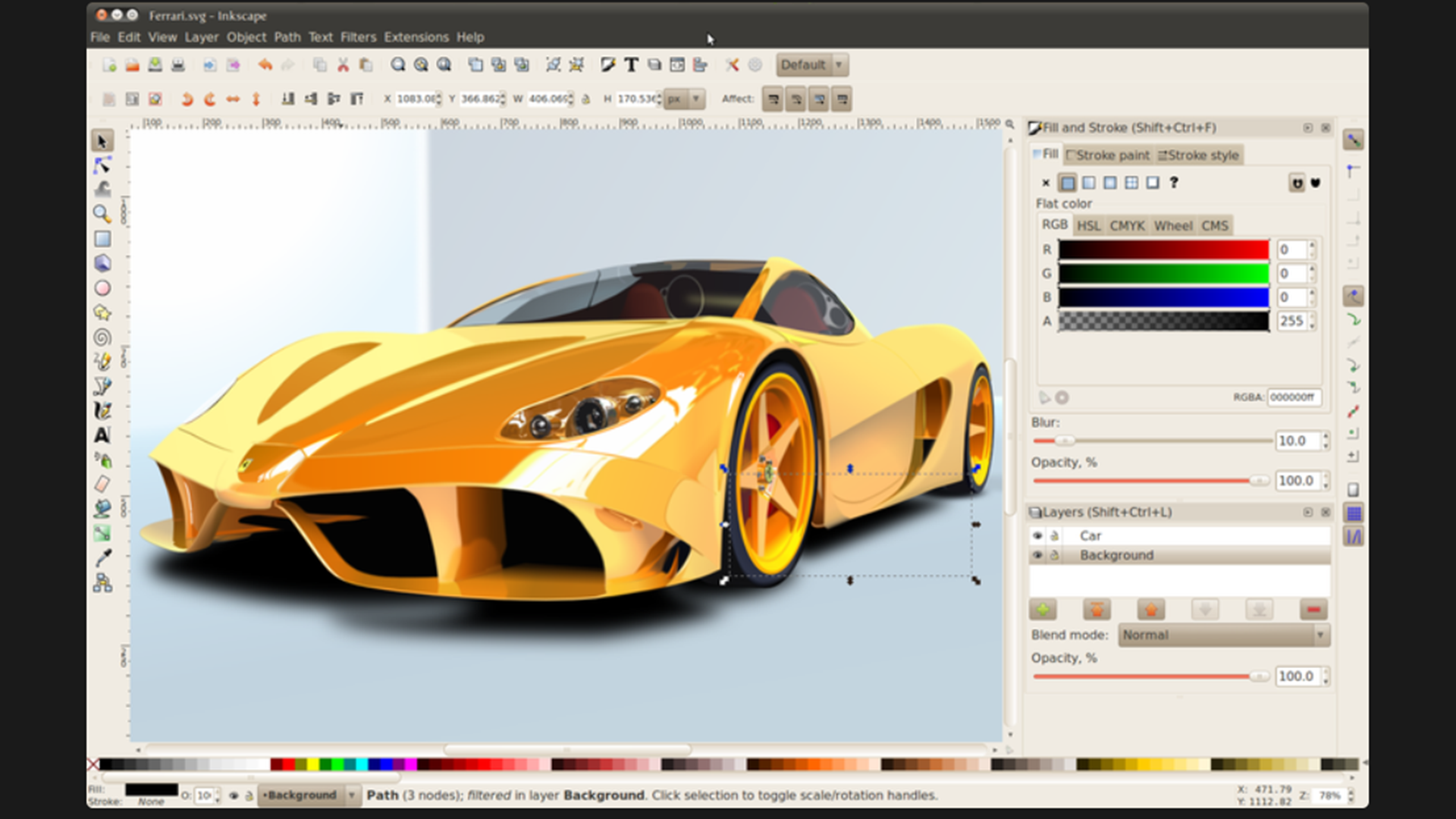
Task: Switch to the Stroke paint tab
Action: click(1107, 155)
